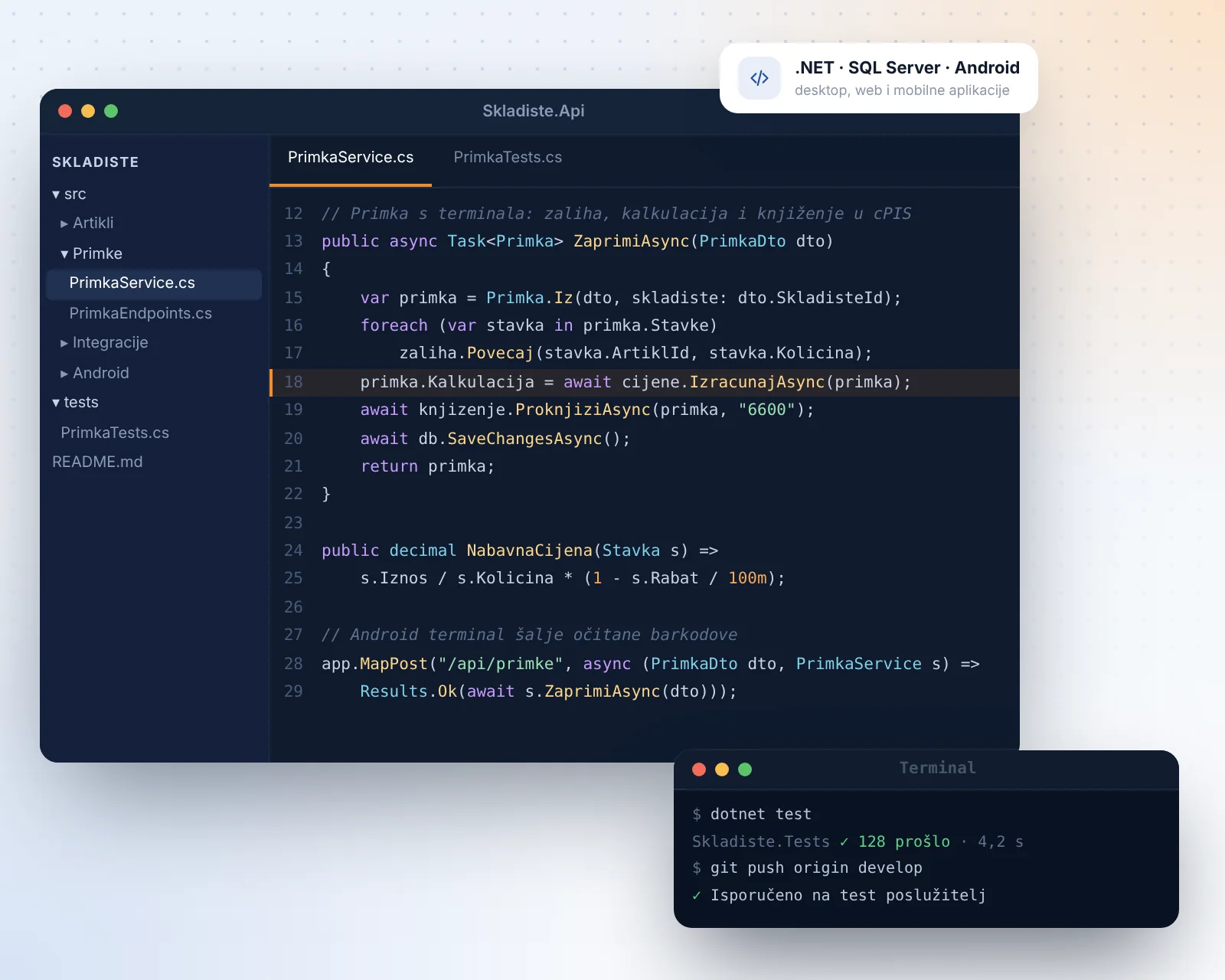The image size is (1225, 980).
Task: Click line number 12 in the gutter
Action: [293, 214]
